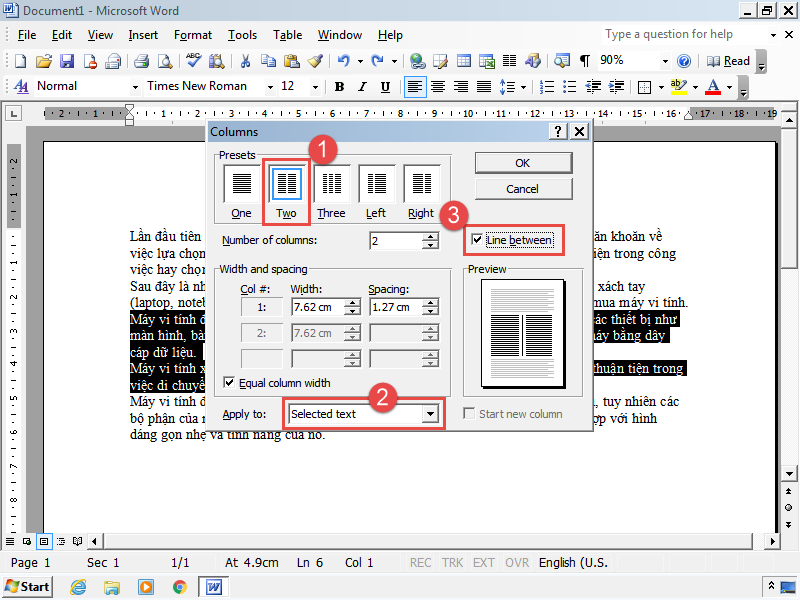Center the text with the Center align icon

[438, 87]
